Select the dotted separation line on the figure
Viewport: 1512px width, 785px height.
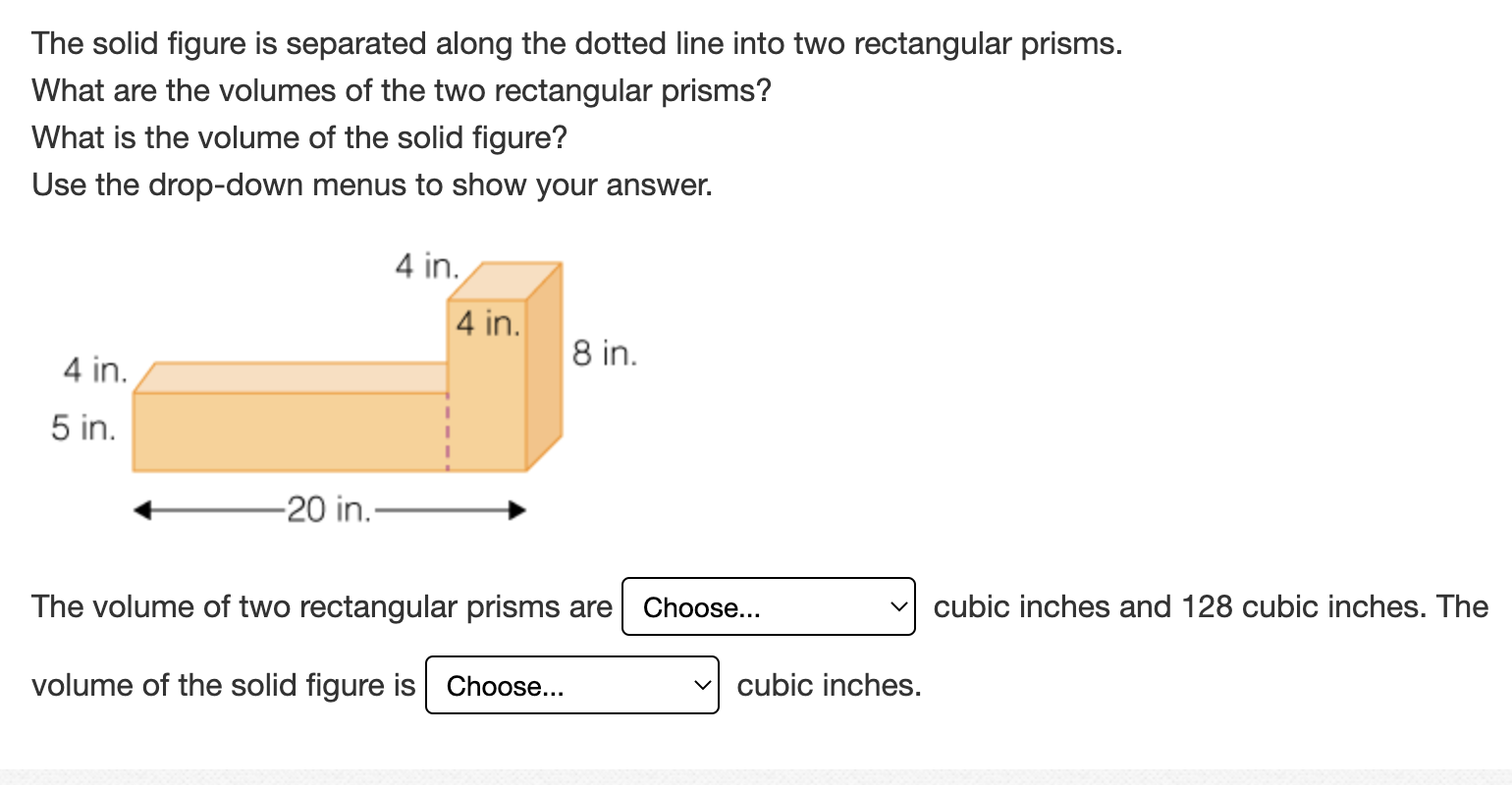point(448,432)
